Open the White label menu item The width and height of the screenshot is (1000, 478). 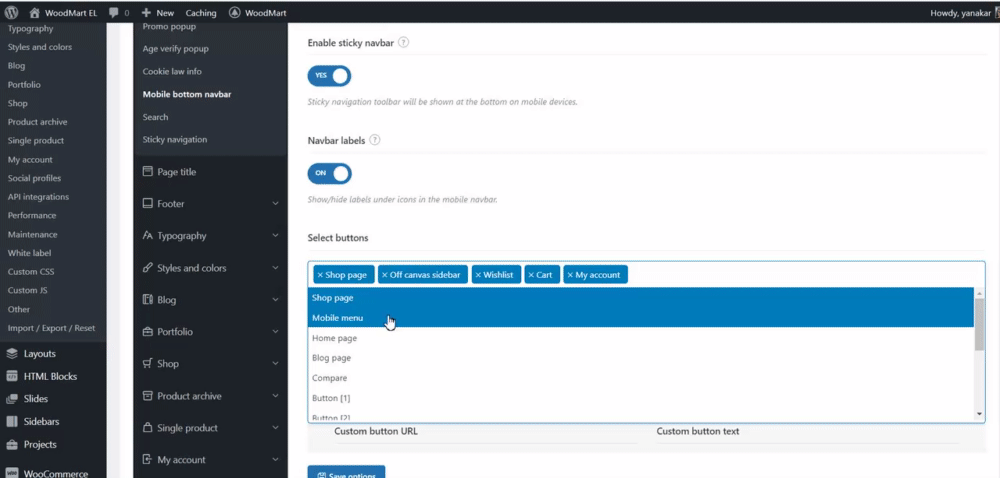click(x=29, y=253)
